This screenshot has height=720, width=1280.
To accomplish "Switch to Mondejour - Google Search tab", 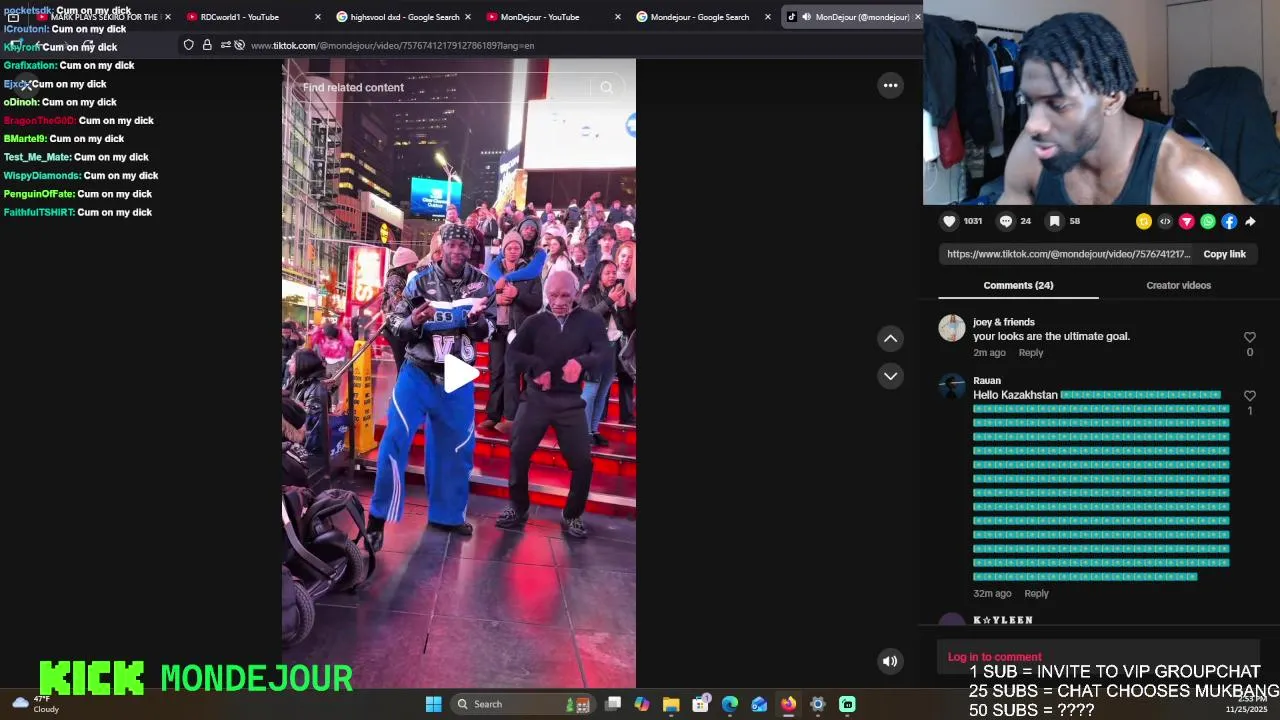I will point(700,17).
